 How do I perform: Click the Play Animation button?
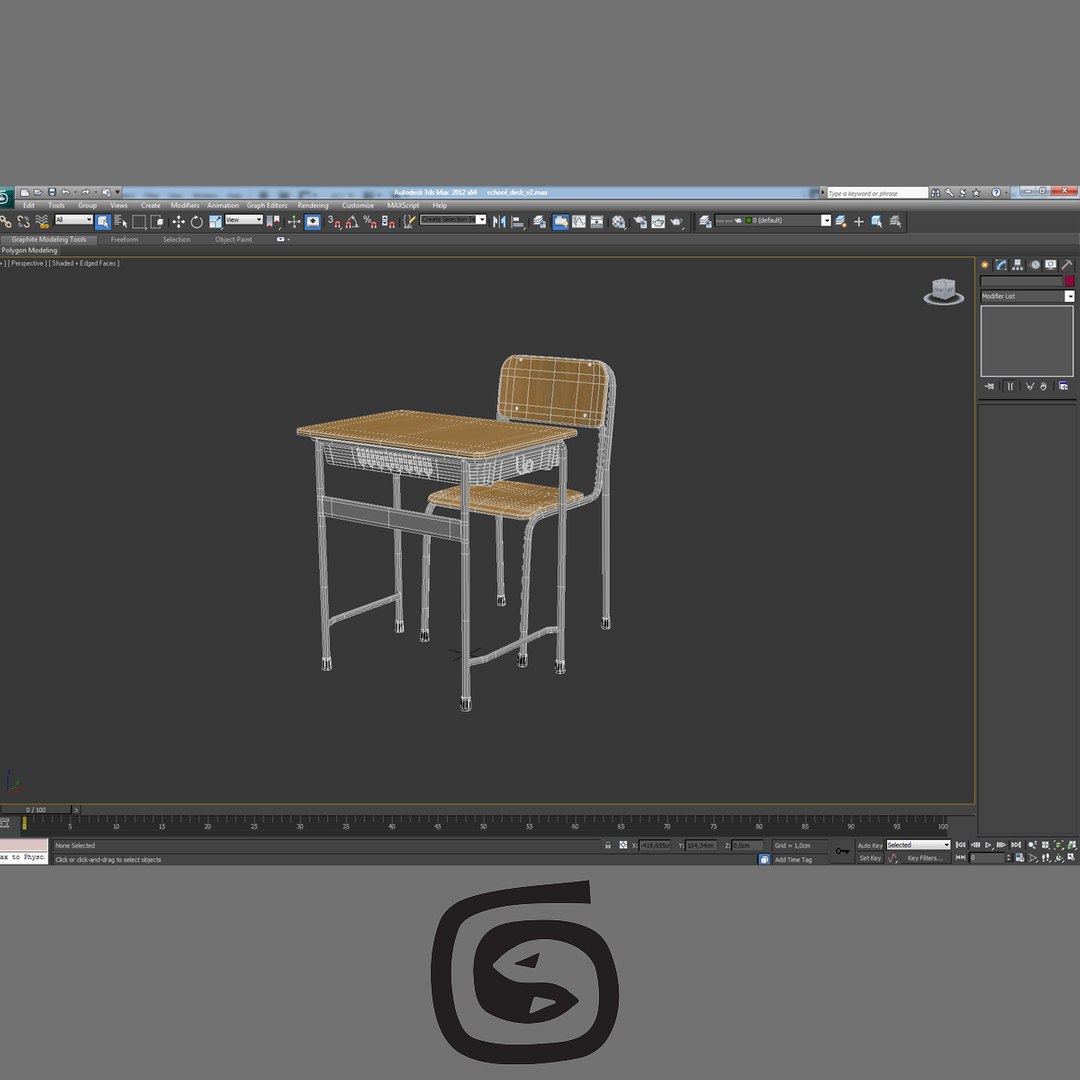988,845
